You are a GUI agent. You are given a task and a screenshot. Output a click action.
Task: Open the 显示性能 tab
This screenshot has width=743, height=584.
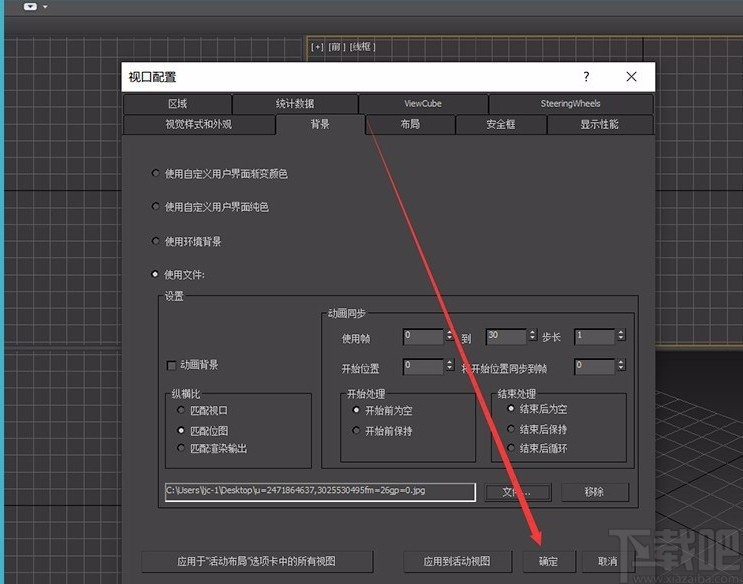[x=599, y=124]
